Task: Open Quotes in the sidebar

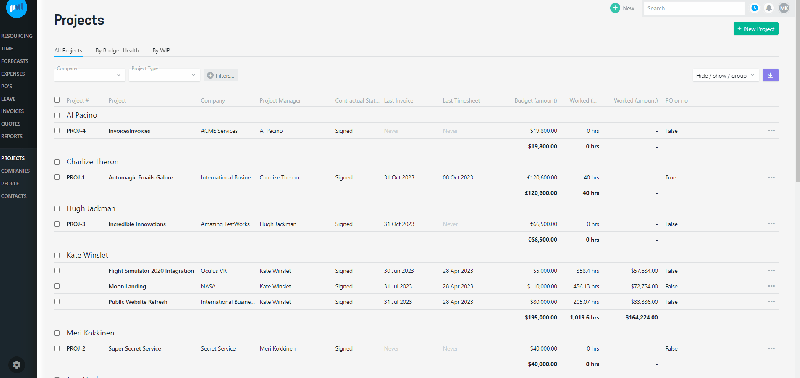Action: click(11, 124)
